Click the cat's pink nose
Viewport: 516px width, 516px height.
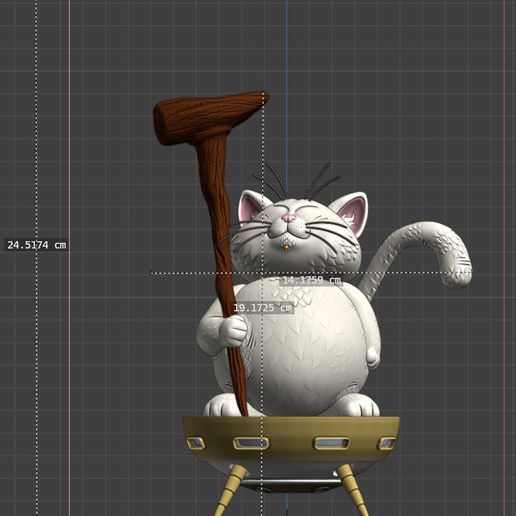289,218
